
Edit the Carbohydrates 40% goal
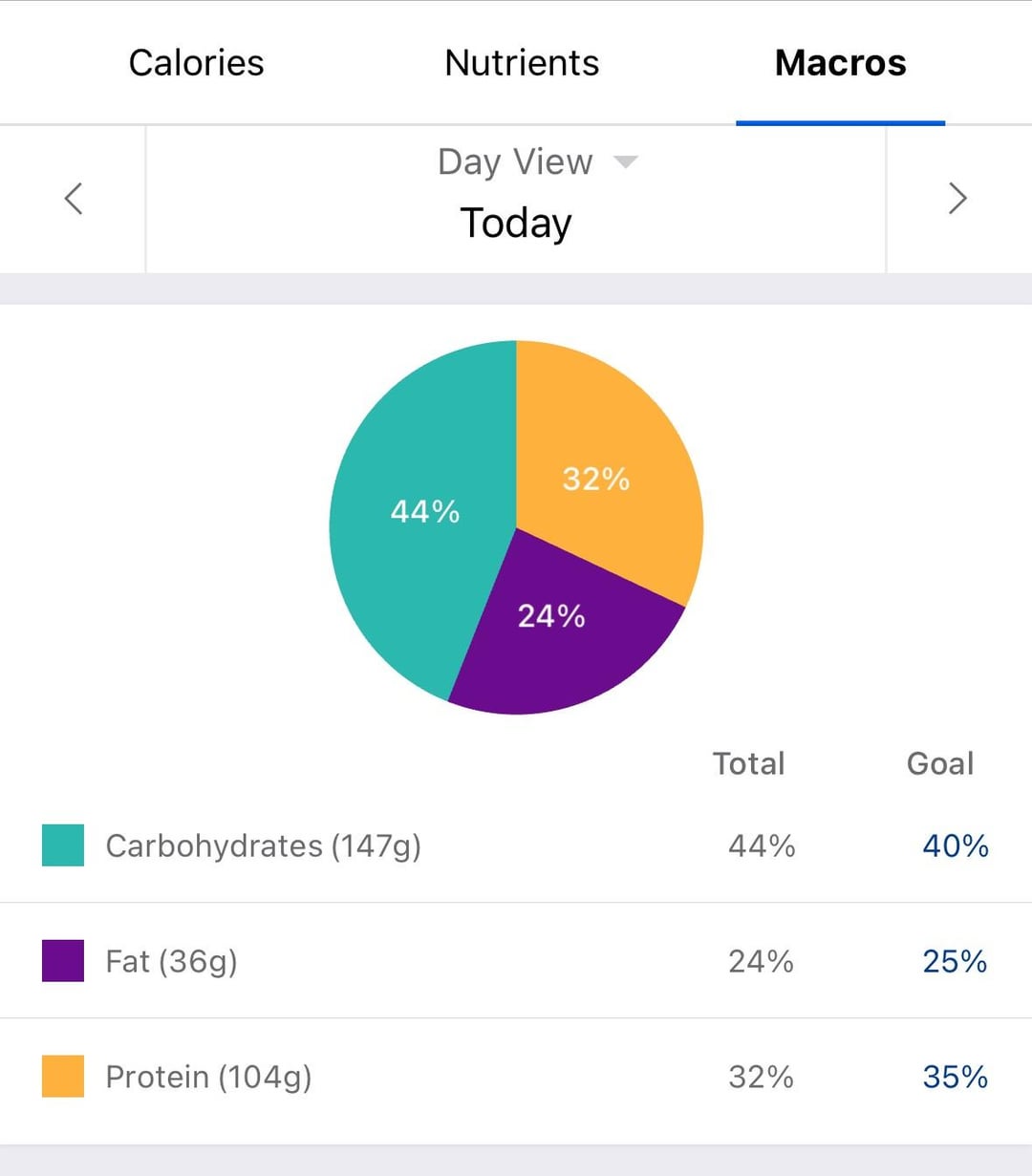pyautogui.click(x=955, y=845)
